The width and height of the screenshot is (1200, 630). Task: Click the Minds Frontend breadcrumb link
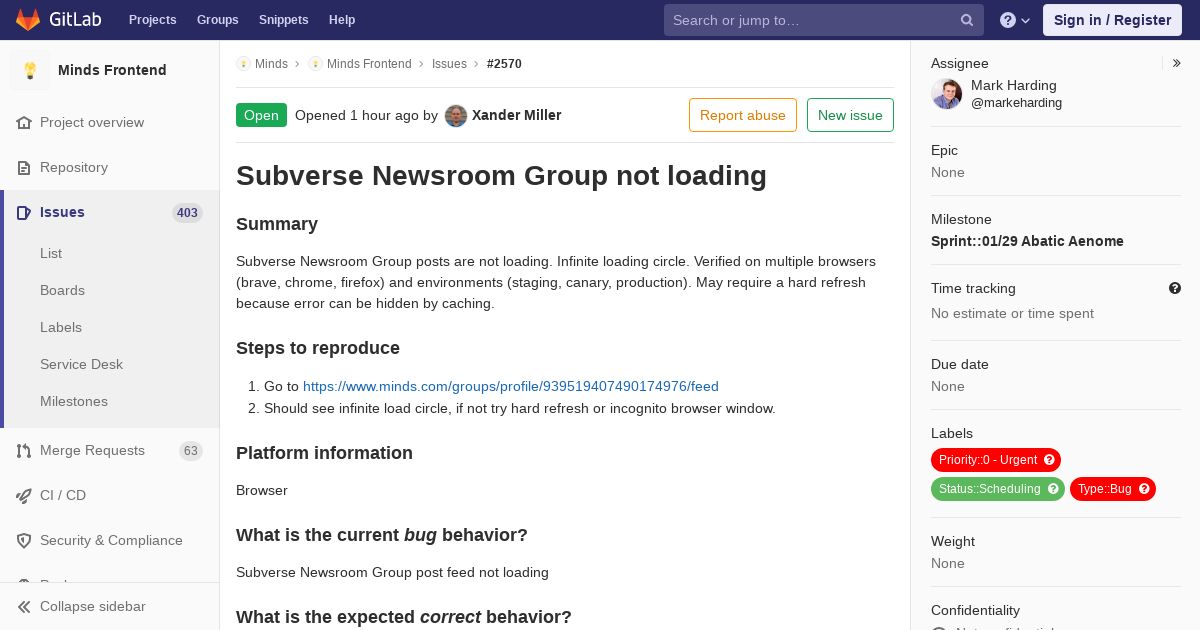(369, 63)
